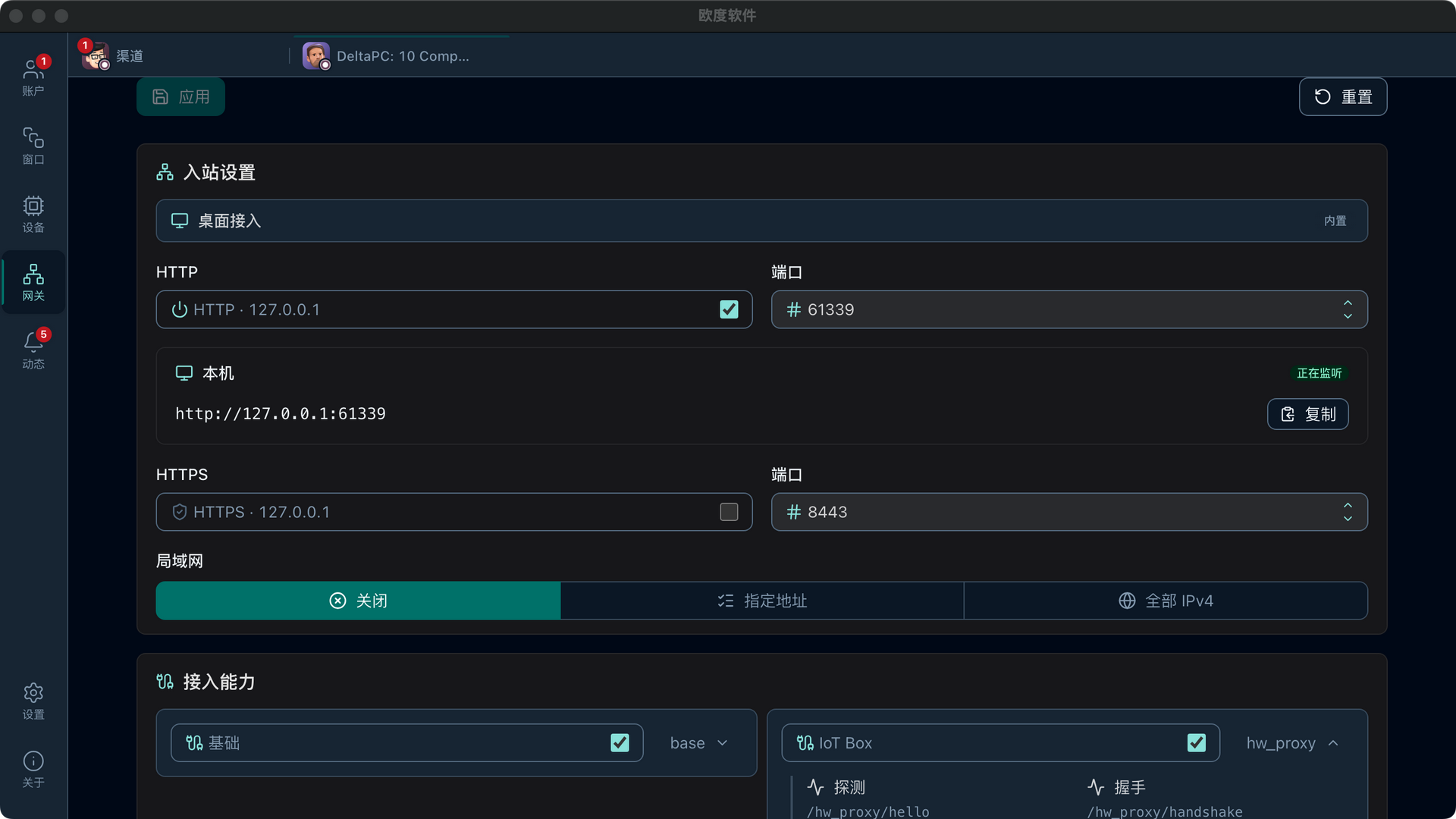Click the 入站设置 network section icon

click(165, 172)
